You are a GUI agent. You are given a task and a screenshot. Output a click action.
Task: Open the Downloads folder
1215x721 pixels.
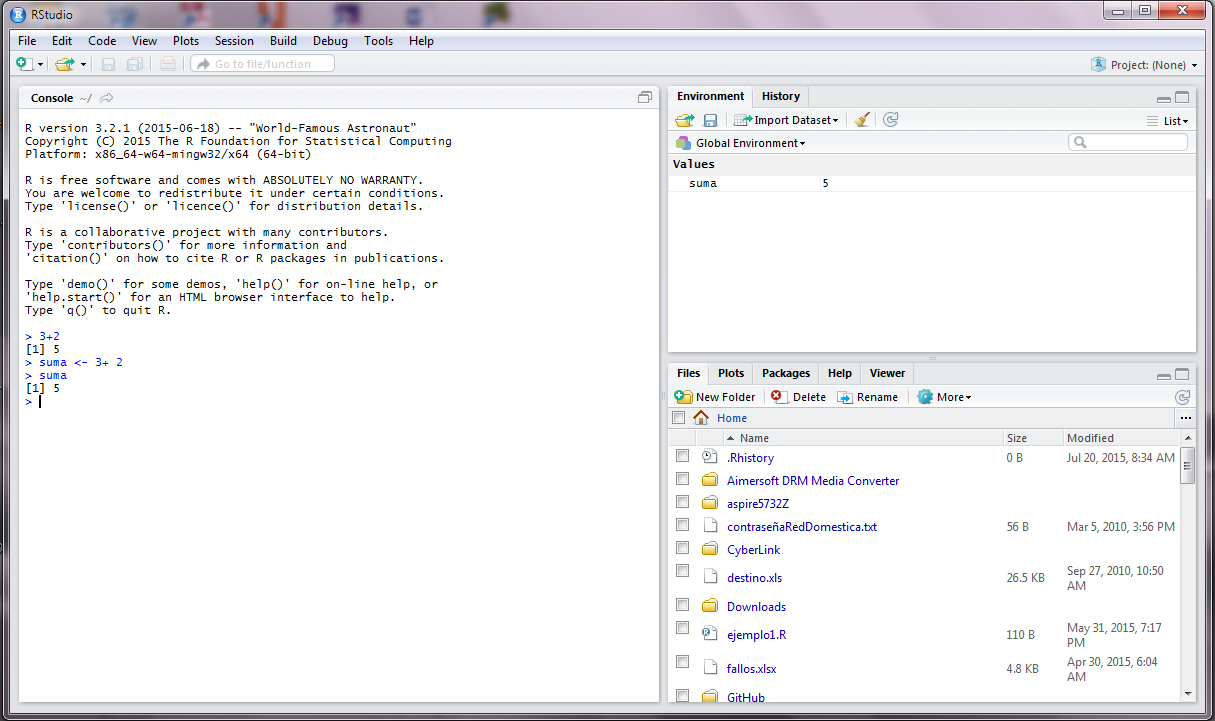756,606
